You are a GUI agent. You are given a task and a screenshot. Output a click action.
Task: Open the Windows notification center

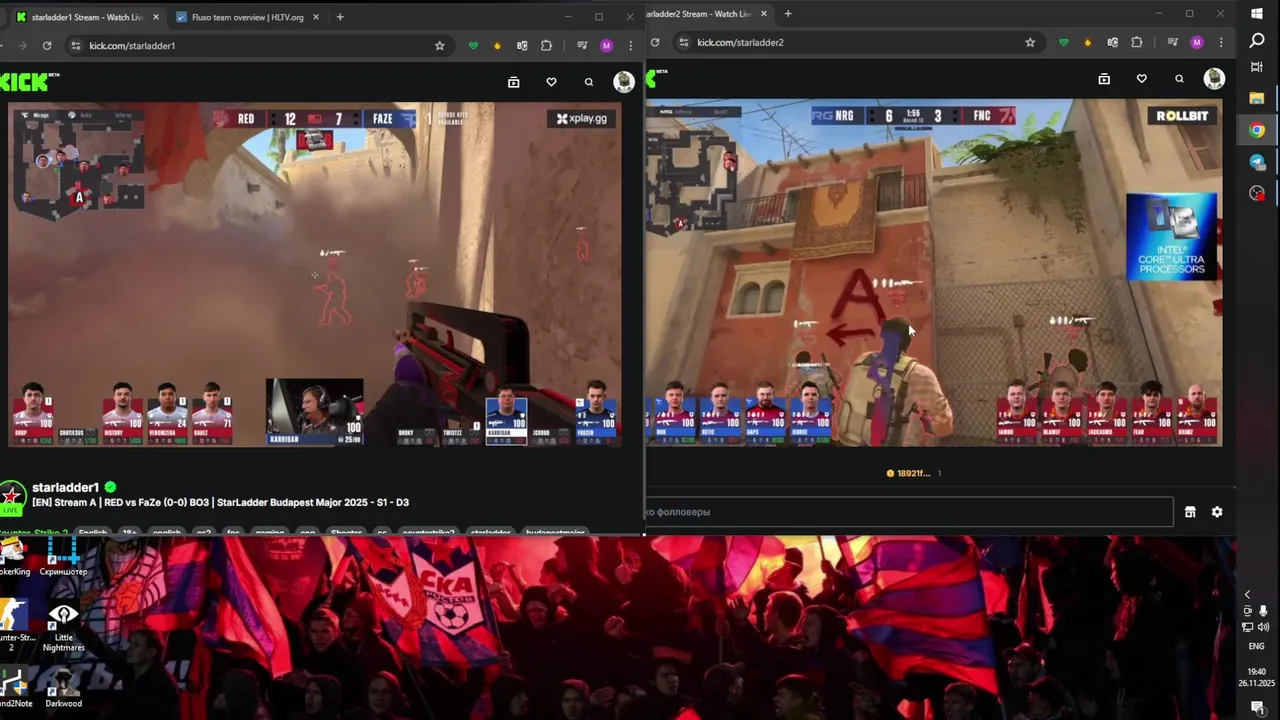point(1257,707)
